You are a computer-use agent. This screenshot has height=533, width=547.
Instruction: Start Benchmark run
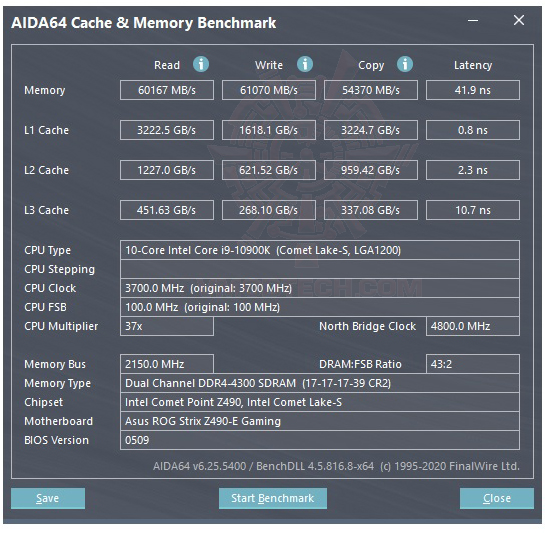(273, 498)
